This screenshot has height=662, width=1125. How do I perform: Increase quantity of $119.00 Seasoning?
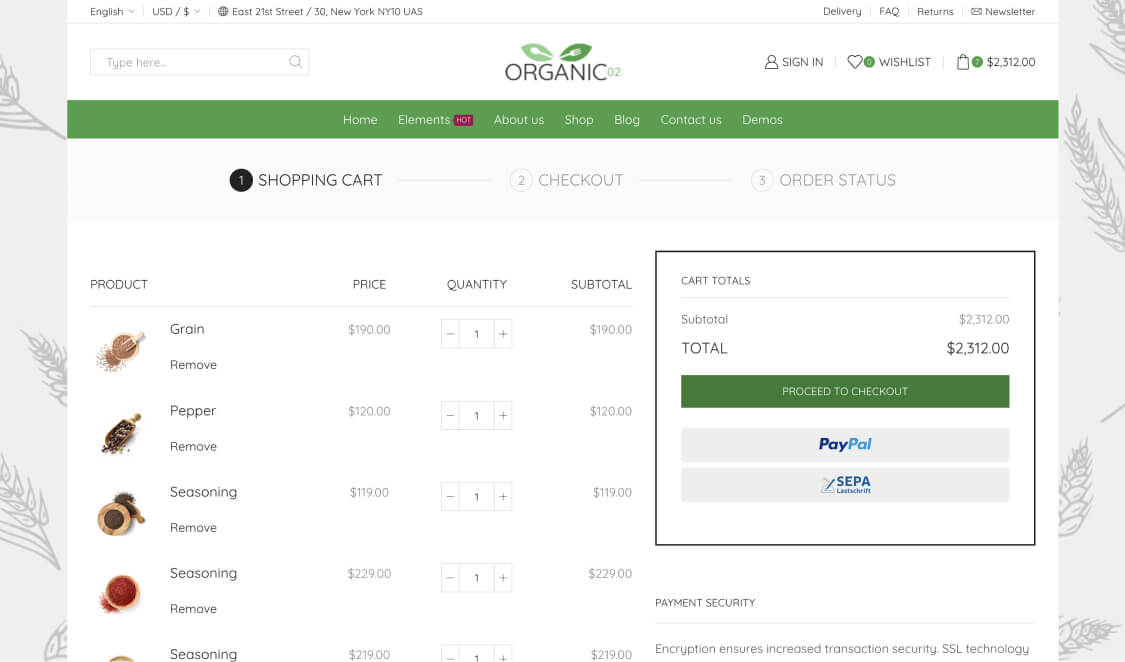coord(503,496)
